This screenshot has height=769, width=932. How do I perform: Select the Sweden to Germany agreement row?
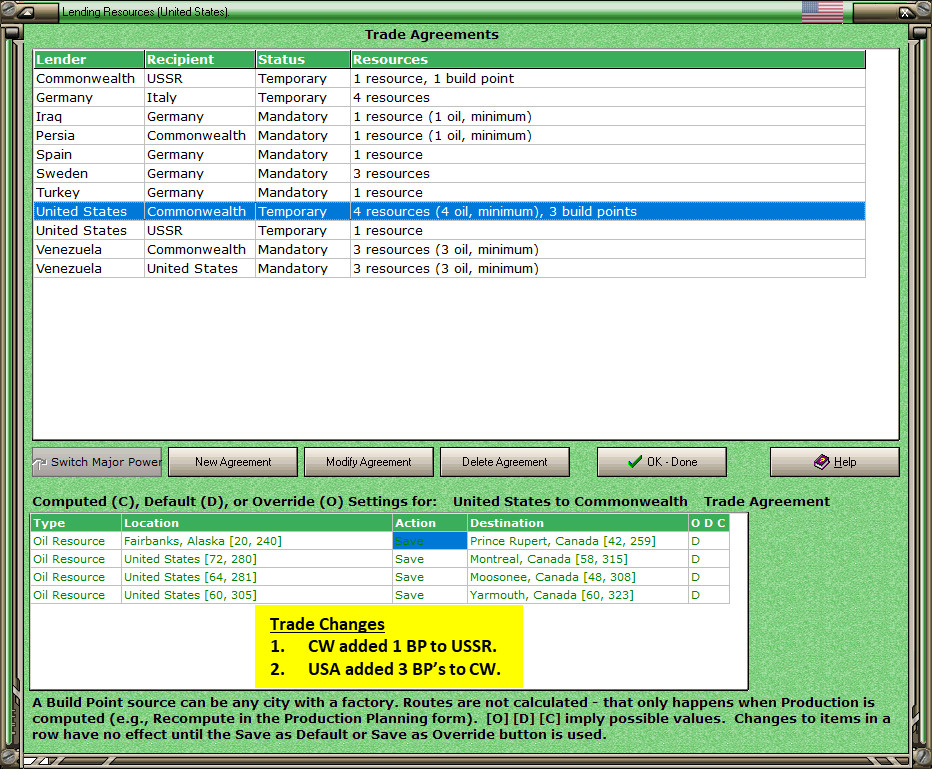449,174
